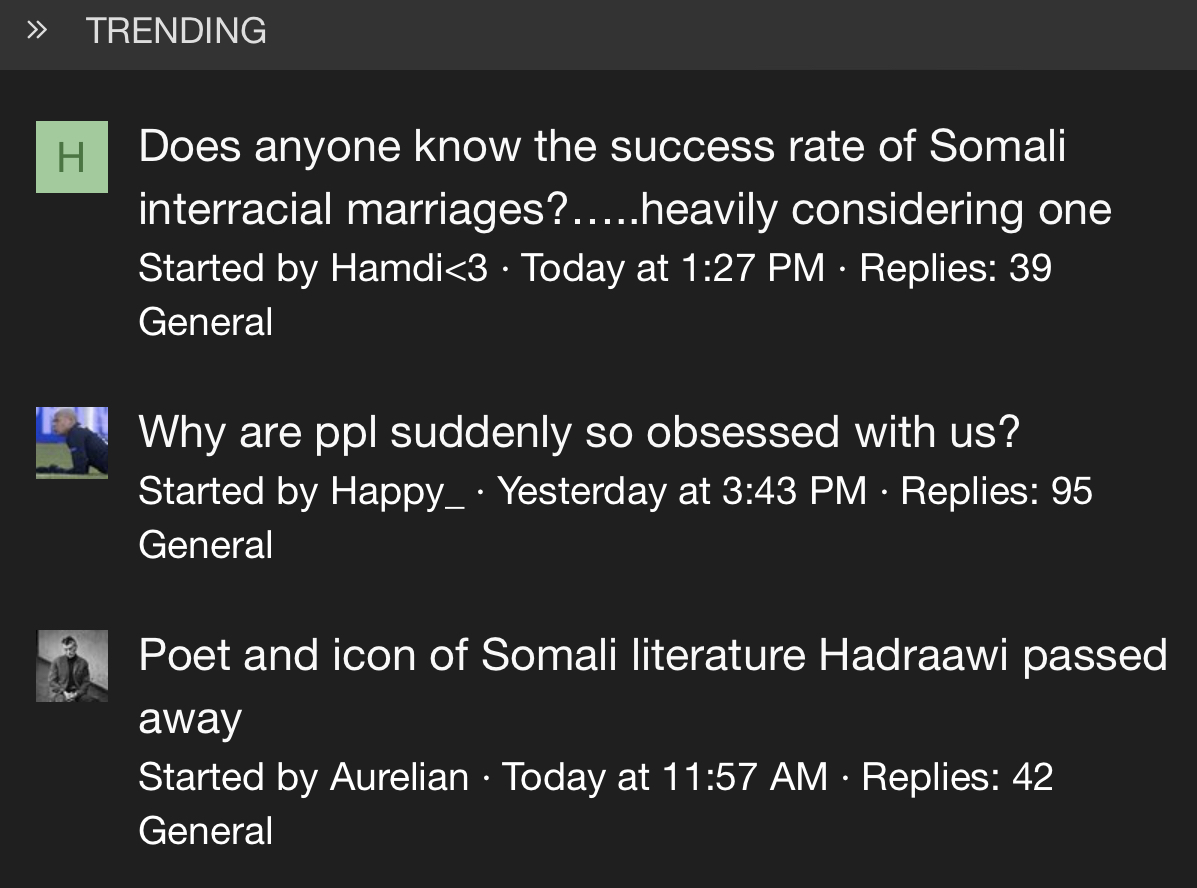Click Aurelian's black-and-white avatar
1197x888 pixels.
(x=72, y=666)
